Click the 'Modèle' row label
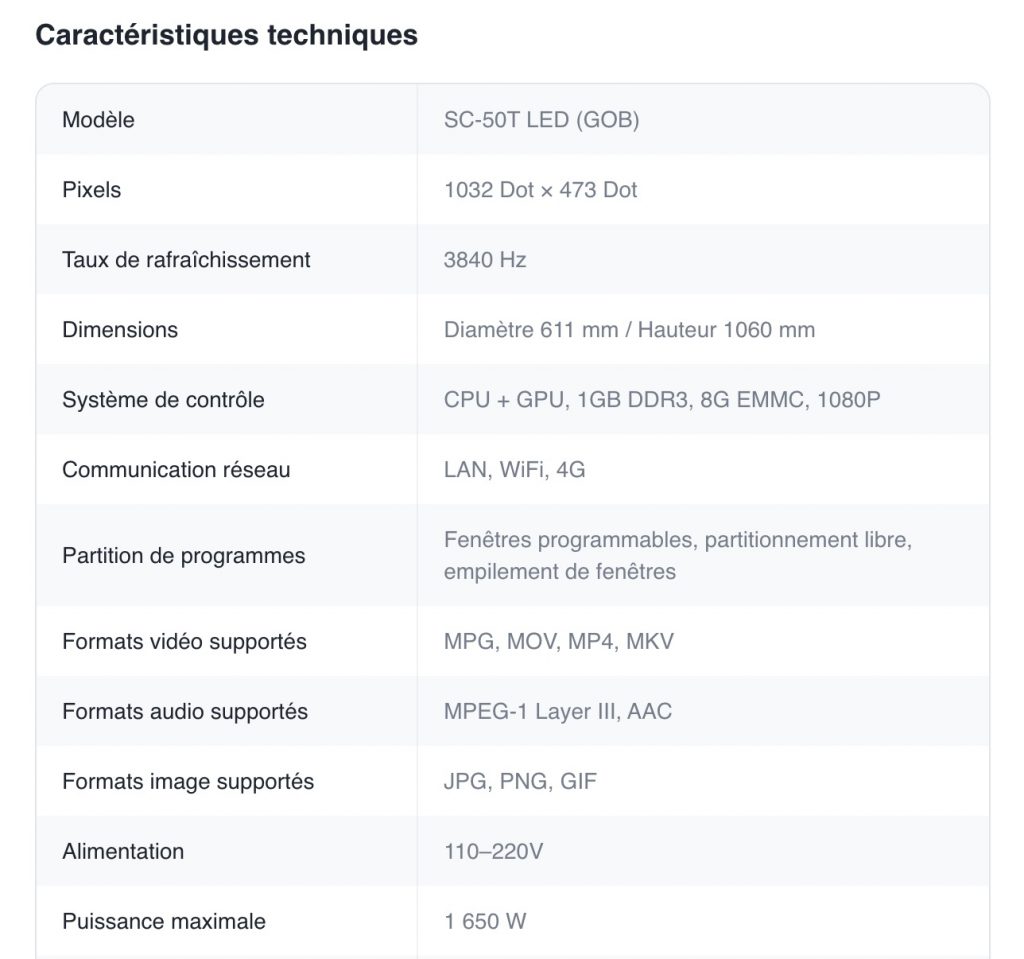1024x959 pixels. pyautogui.click(x=98, y=120)
